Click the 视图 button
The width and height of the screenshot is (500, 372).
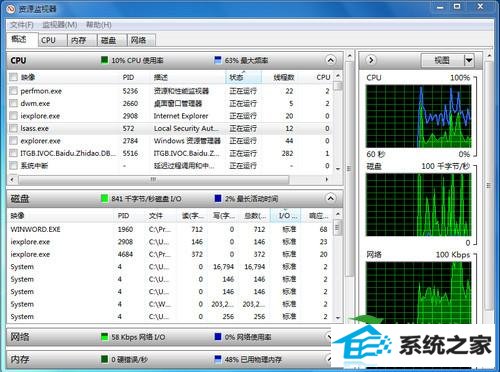(442, 60)
